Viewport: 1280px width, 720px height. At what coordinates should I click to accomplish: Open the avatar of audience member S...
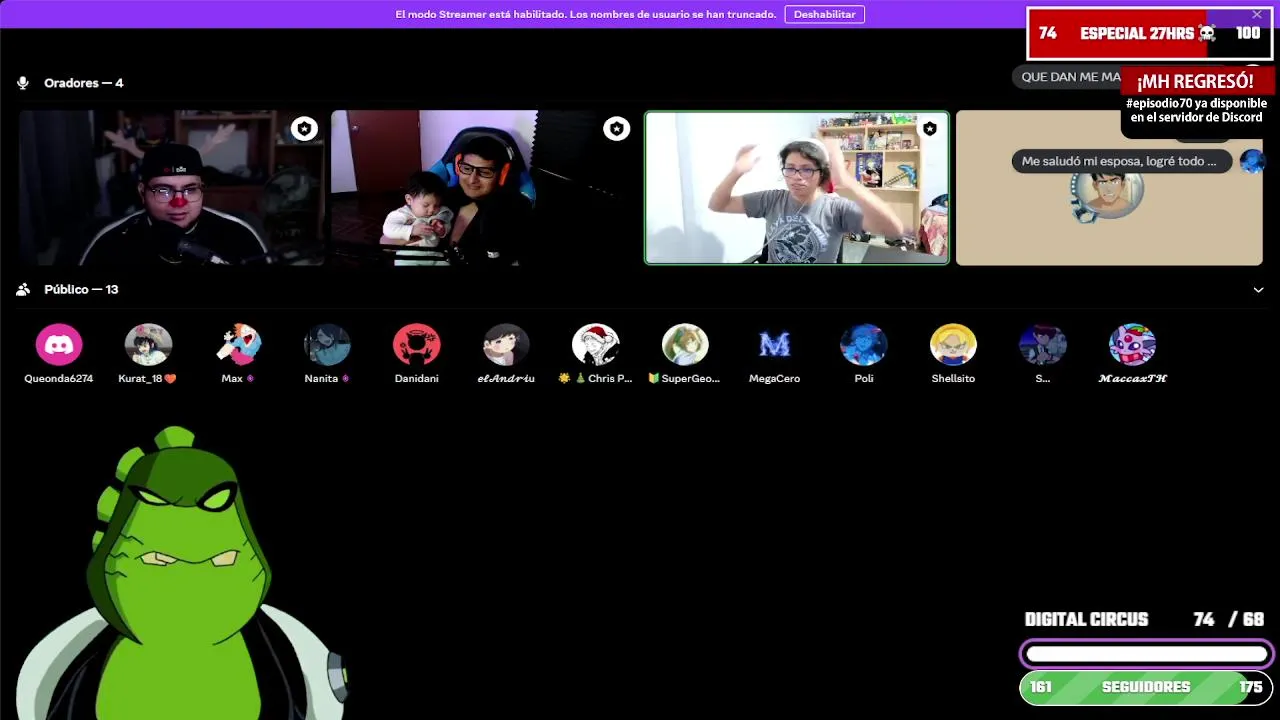pyautogui.click(x=1043, y=345)
